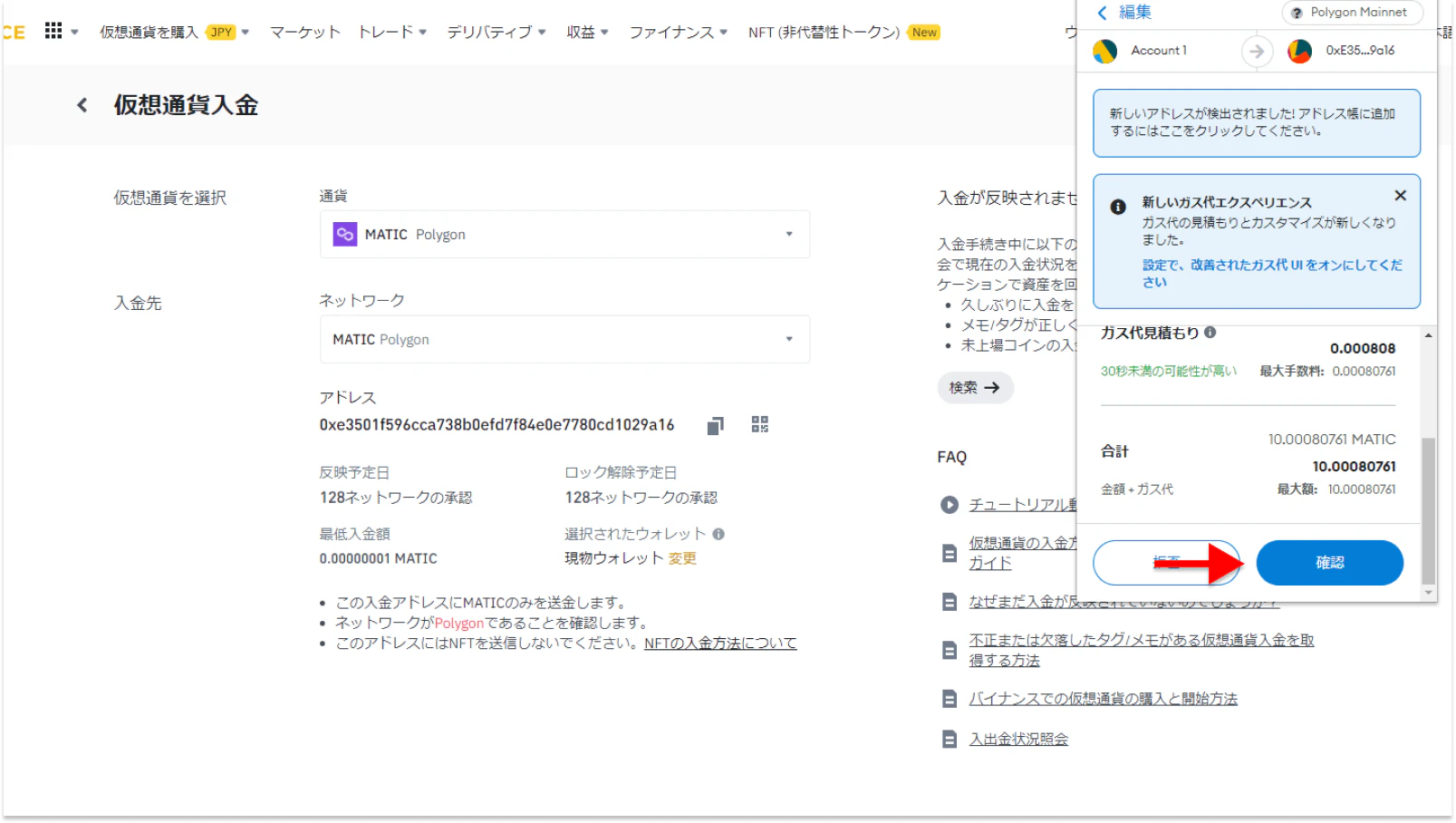Expand the トレード menu

(392, 32)
